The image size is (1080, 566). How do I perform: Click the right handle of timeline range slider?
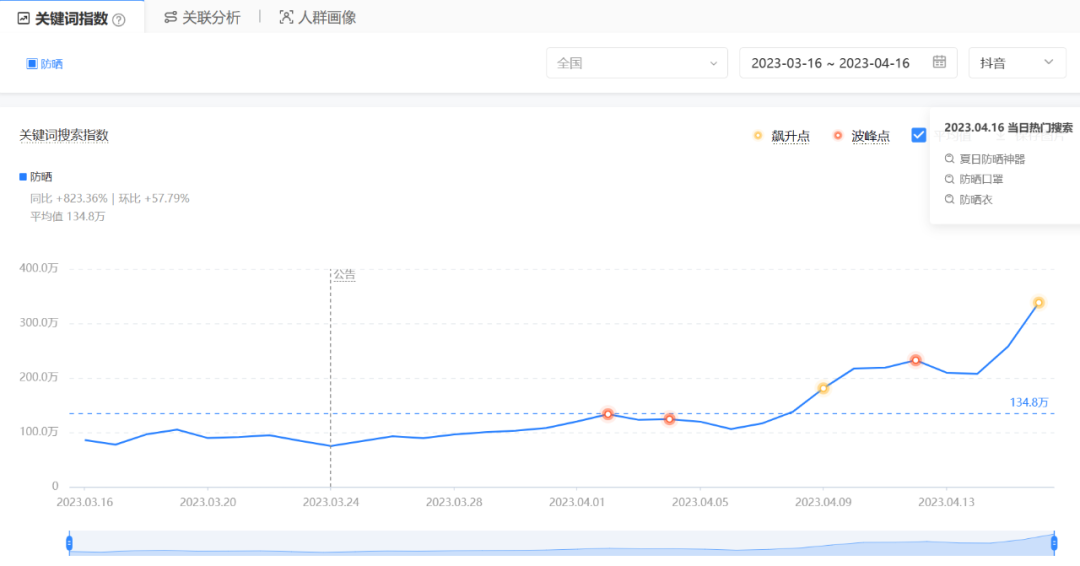tap(1054, 542)
